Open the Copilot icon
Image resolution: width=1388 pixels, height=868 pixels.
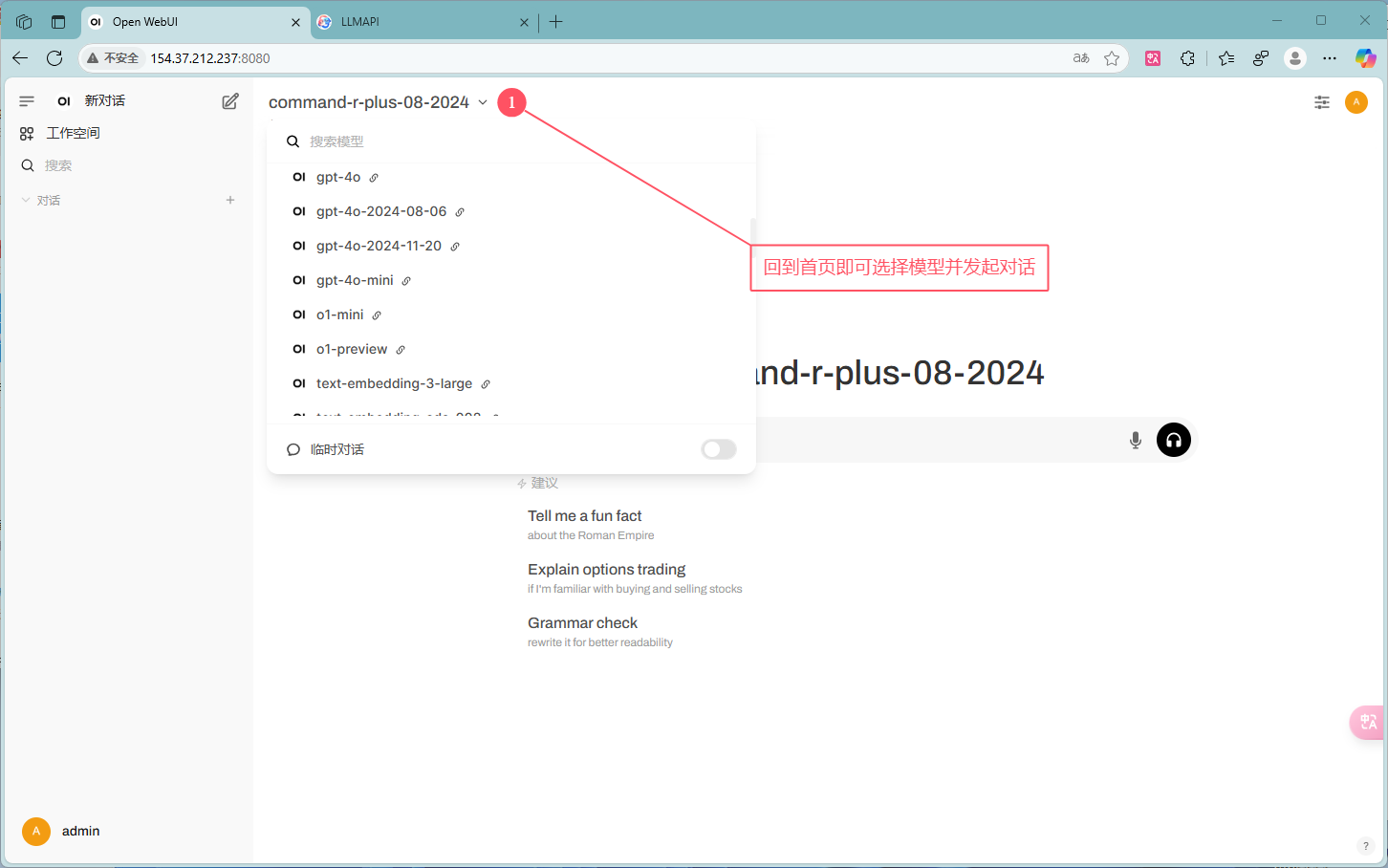pyautogui.click(x=1365, y=58)
